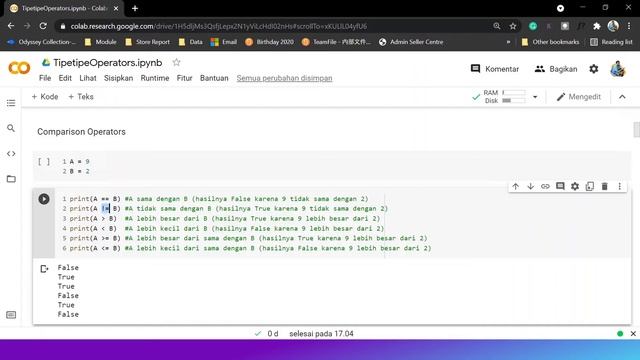Open the Sisipkan menu
The image size is (640, 360).
(118, 78)
